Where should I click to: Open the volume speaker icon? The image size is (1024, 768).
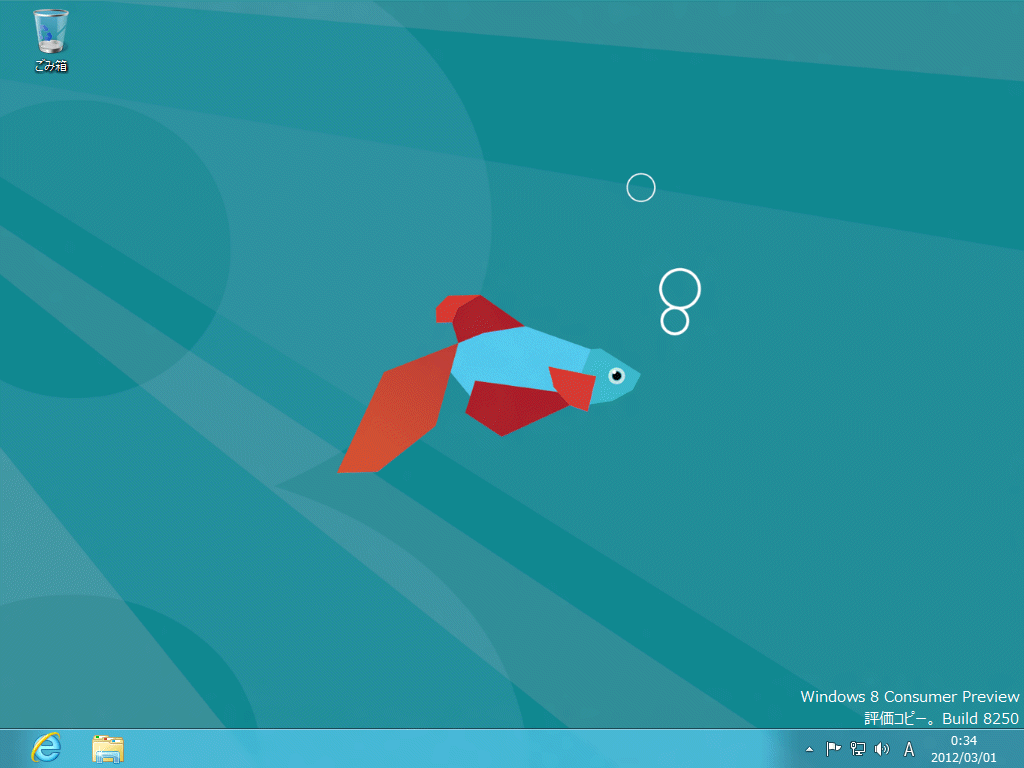(882, 749)
